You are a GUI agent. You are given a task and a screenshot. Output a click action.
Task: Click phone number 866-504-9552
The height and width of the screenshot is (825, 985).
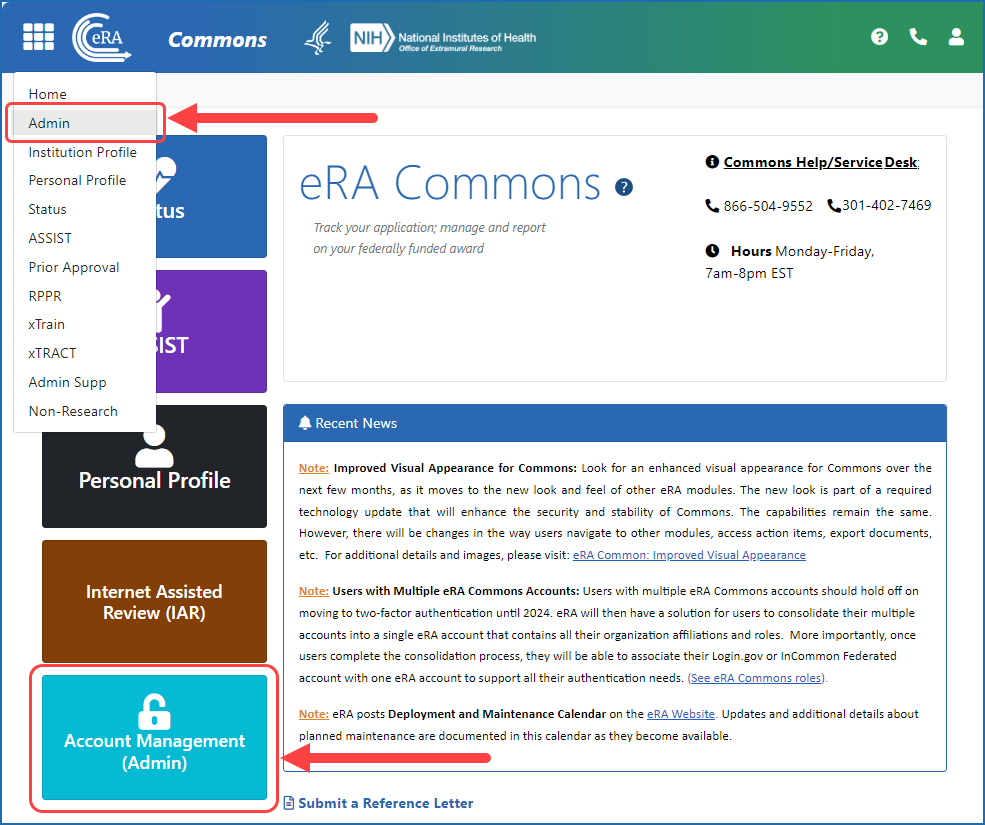768,206
